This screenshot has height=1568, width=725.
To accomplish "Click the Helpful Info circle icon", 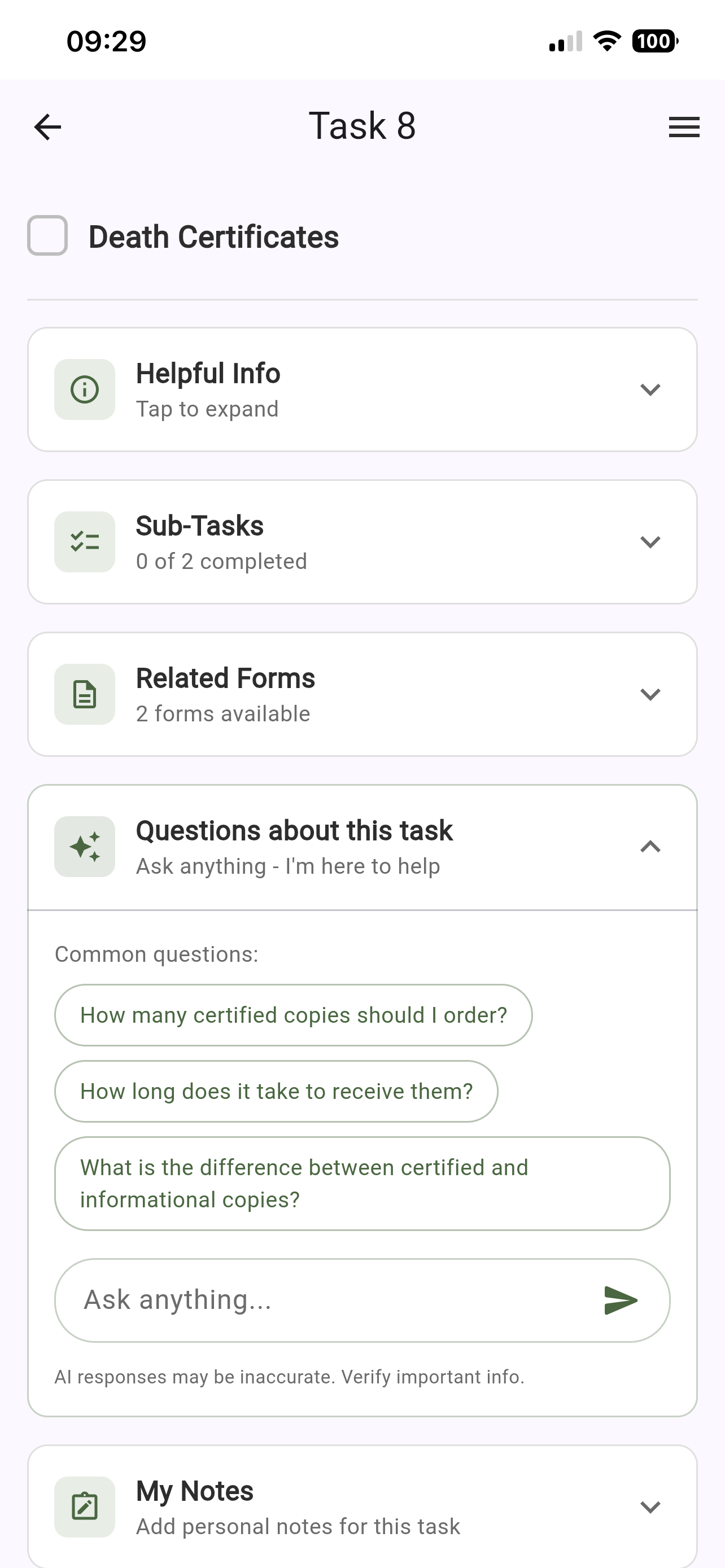I will pyautogui.click(x=84, y=389).
